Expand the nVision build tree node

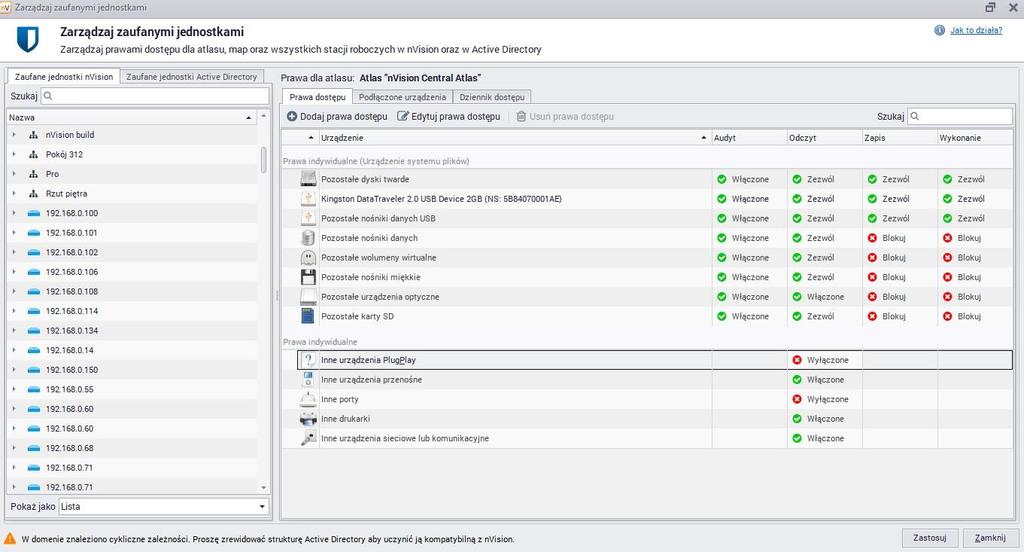pos(14,135)
